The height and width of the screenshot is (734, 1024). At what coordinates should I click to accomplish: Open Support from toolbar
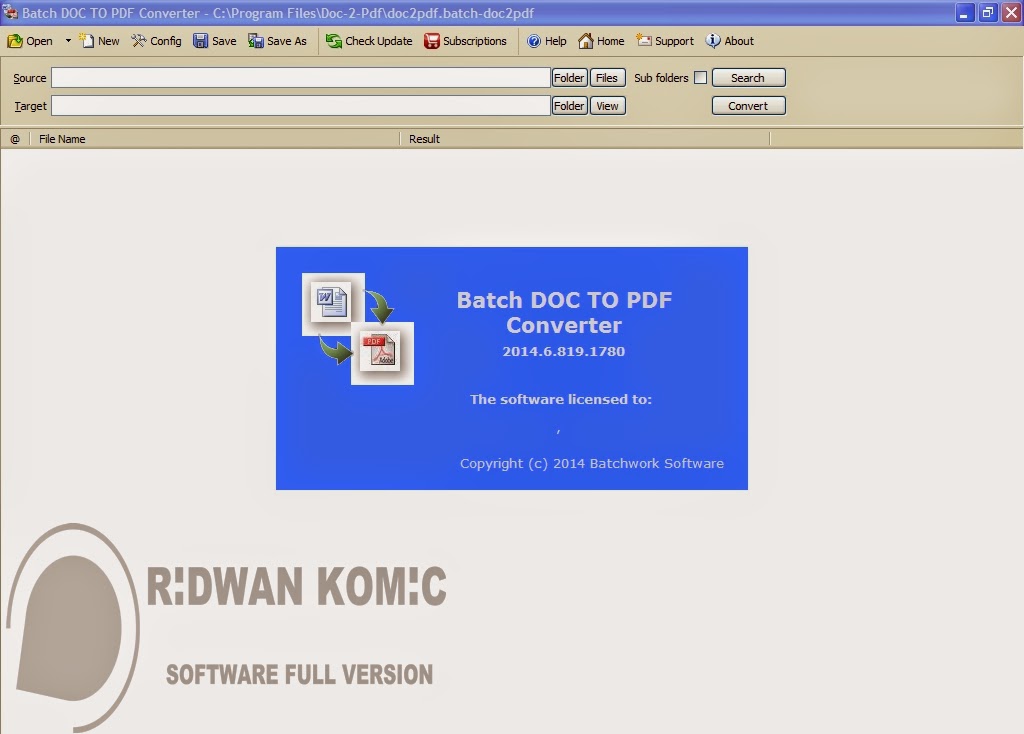coord(665,41)
